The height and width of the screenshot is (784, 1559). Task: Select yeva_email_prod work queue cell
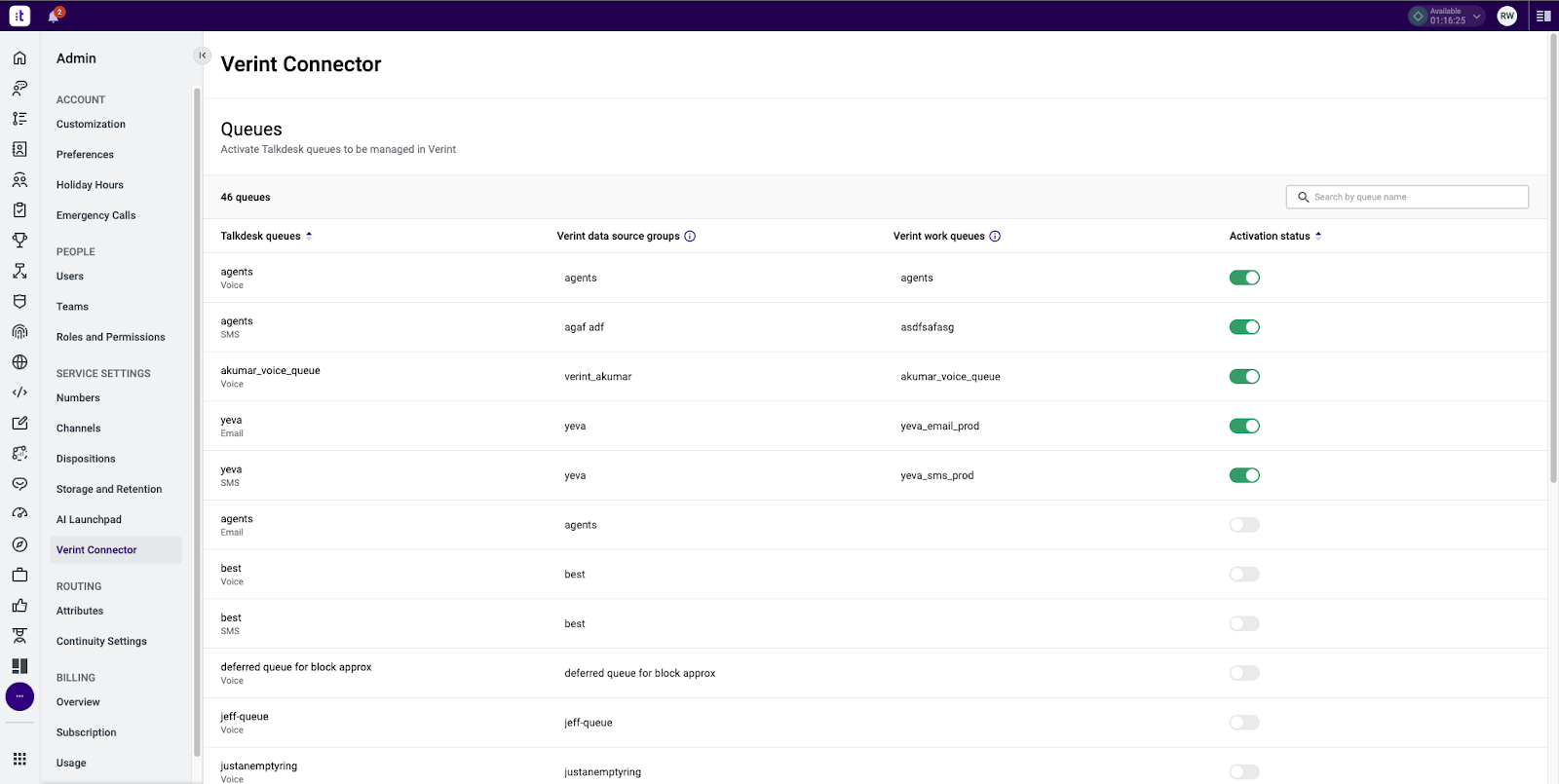(939, 427)
